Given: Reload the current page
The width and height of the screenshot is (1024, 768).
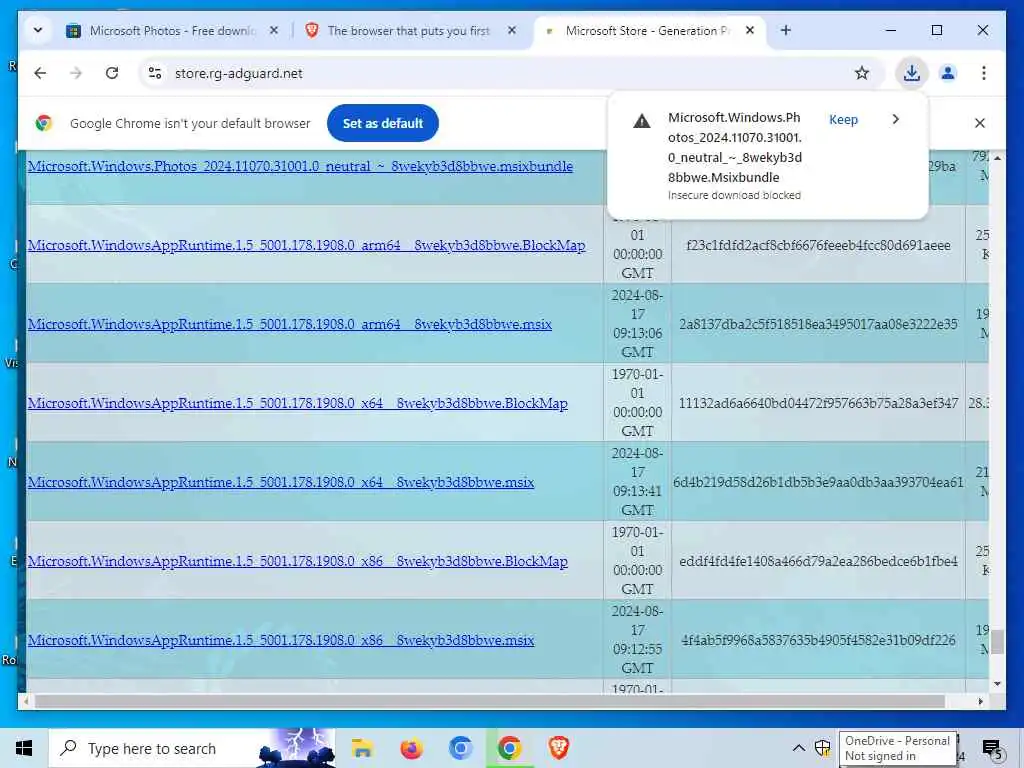Looking at the screenshot, I should click(x=112, y=73).
